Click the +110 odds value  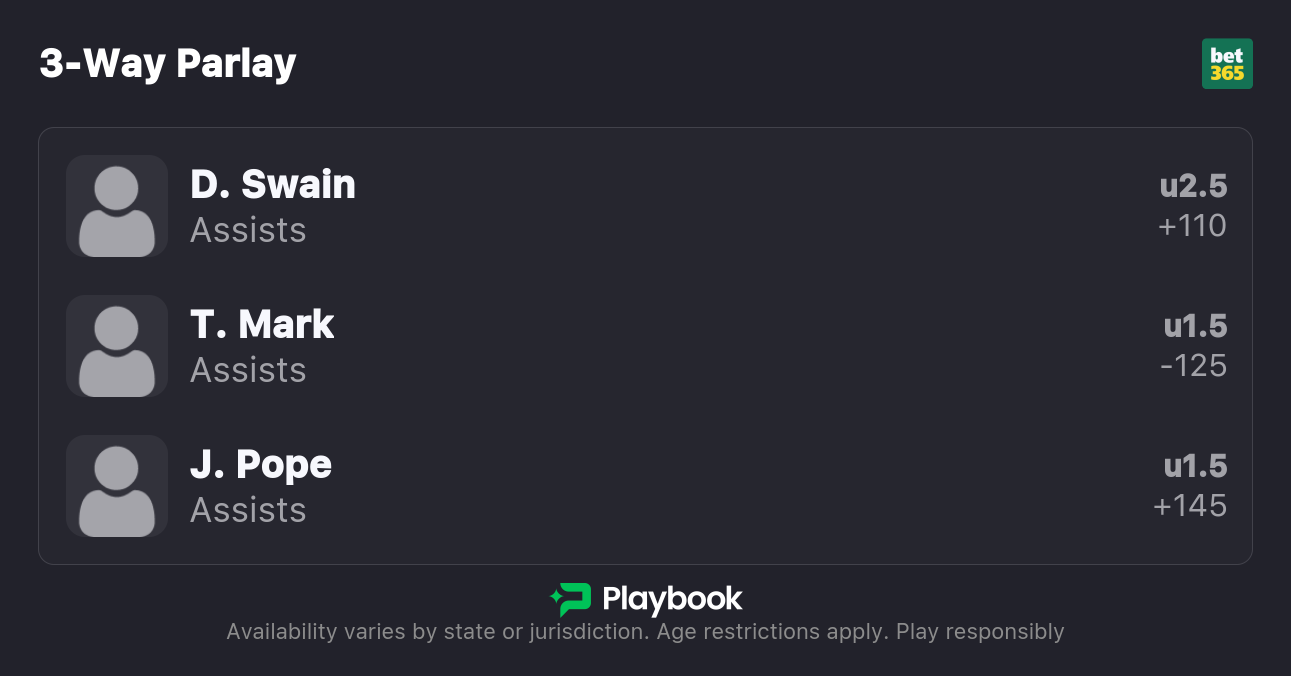(x=1192, y=226)
